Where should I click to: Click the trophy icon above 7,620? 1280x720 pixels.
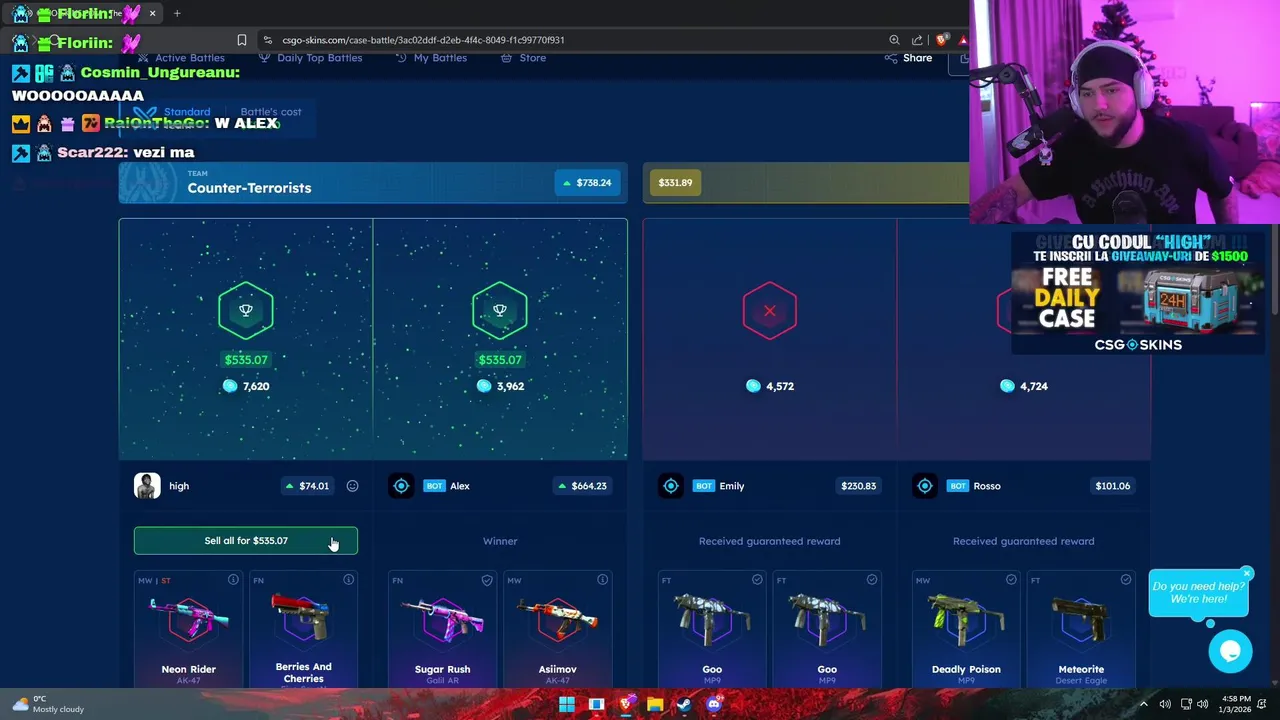click(246, 310)
